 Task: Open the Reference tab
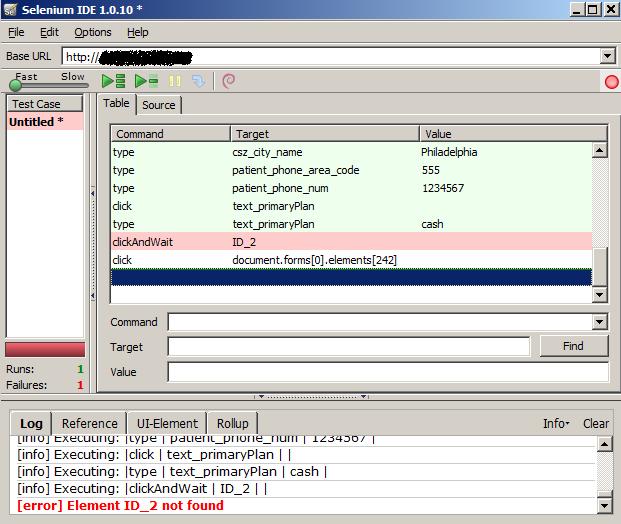coord(90,423)
